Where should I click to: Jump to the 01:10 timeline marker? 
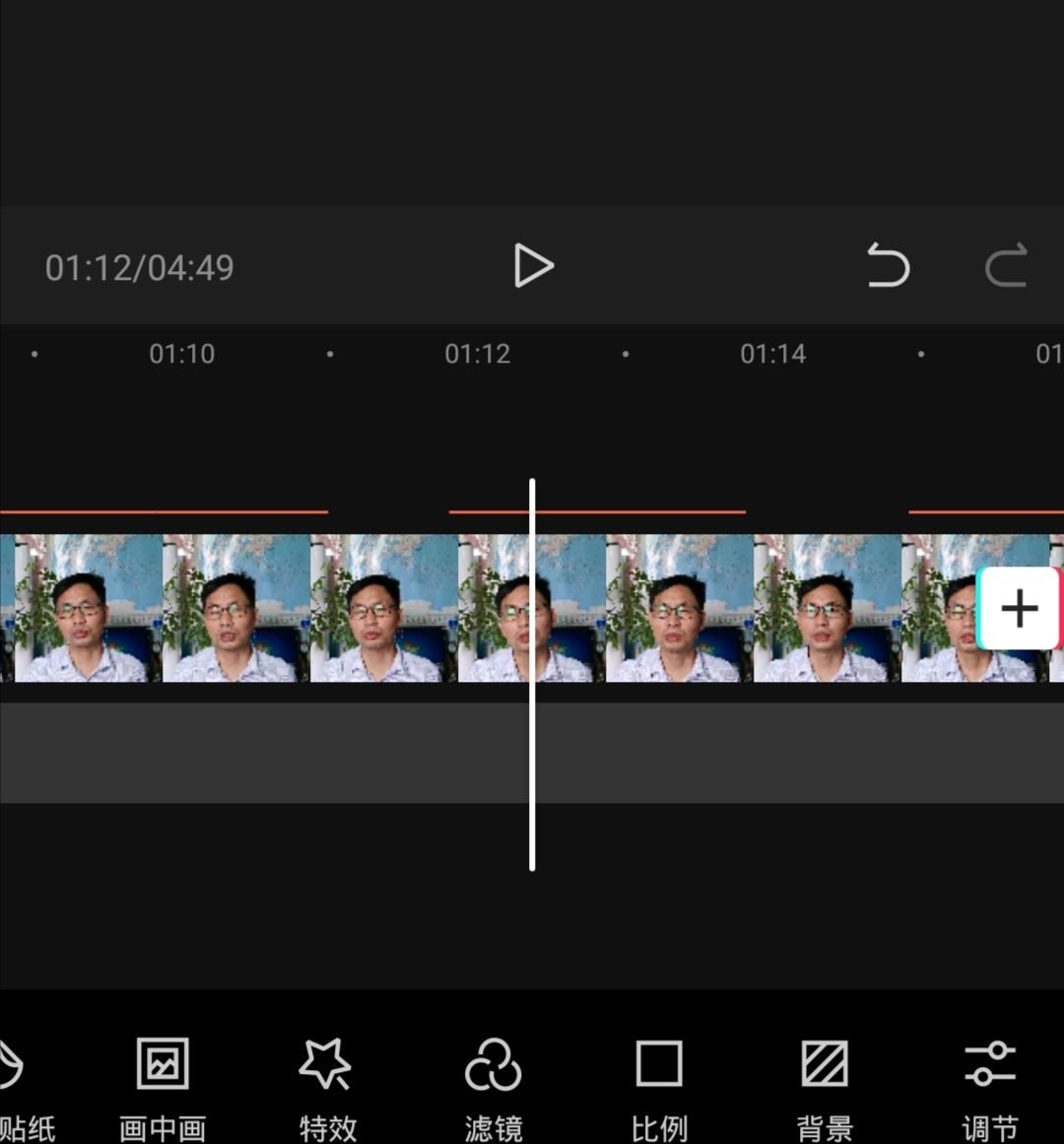[182, 354]
